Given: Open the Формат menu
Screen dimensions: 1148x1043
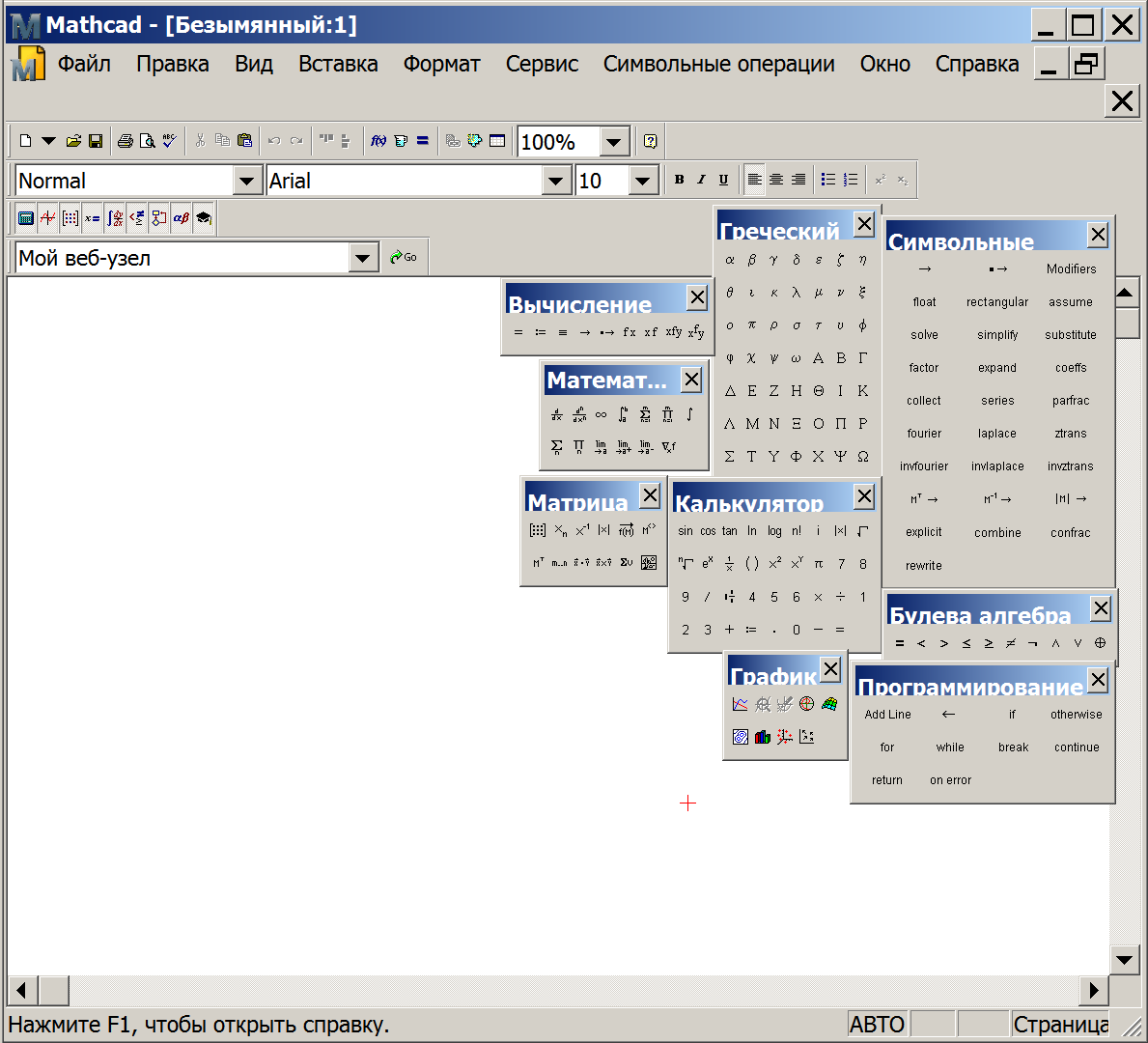Looking at the screenshot, I should click(441, 64).
